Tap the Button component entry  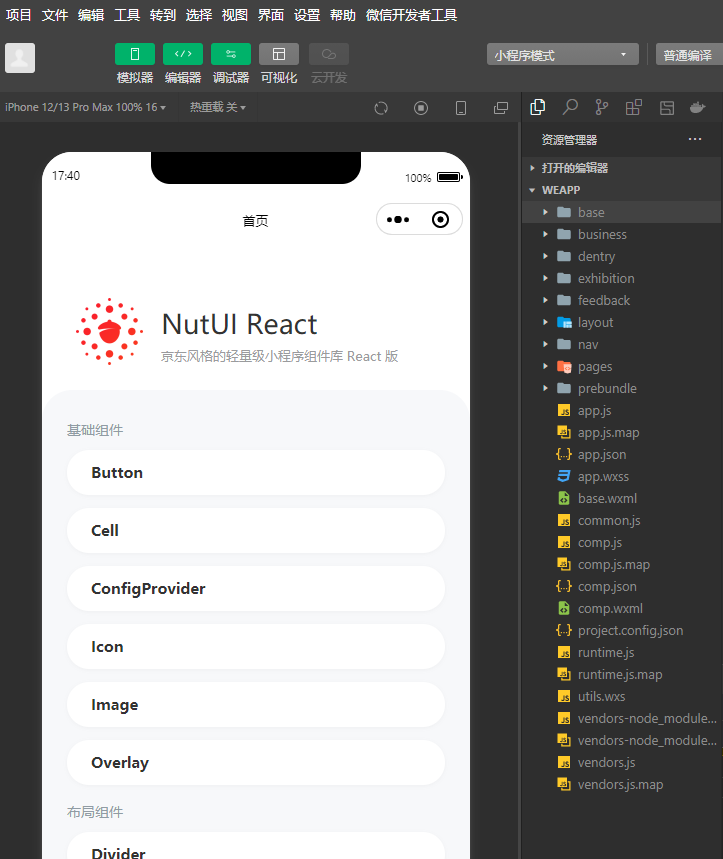256,473
